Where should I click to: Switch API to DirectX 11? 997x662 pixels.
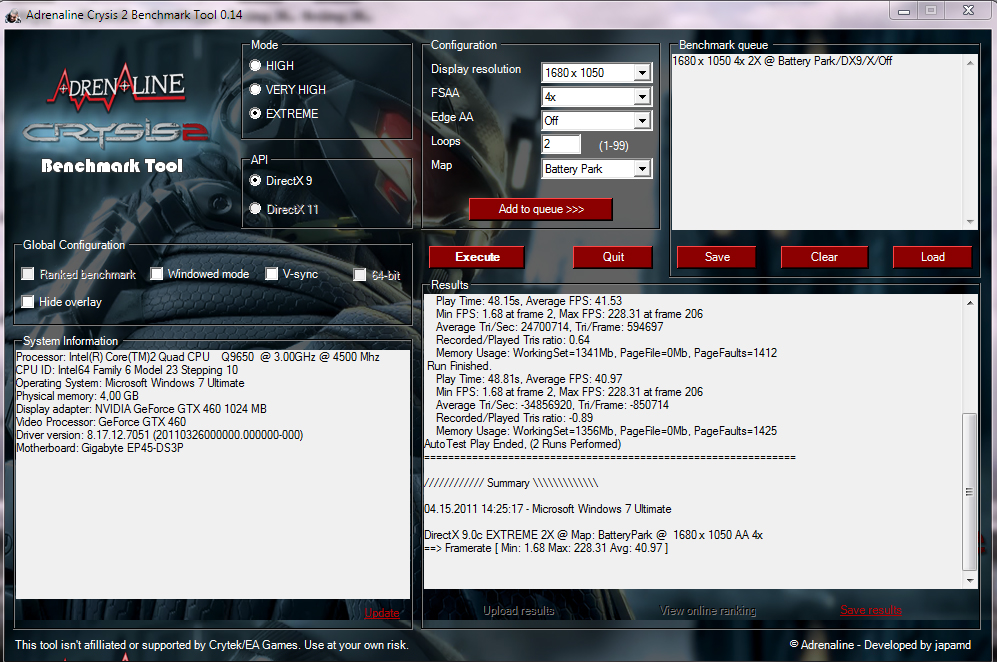click(256, 209)
